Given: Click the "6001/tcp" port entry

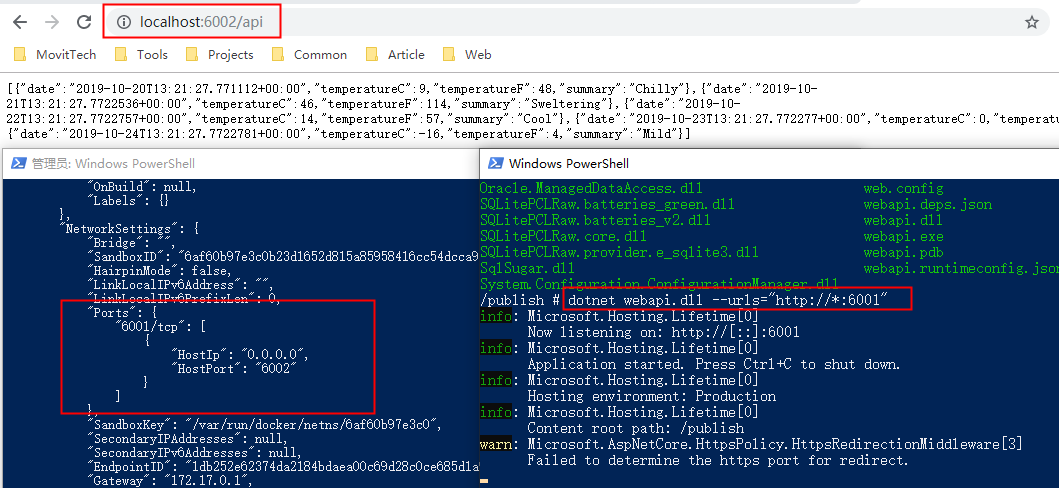Looking at the screenshot, I should pos(162,326).
